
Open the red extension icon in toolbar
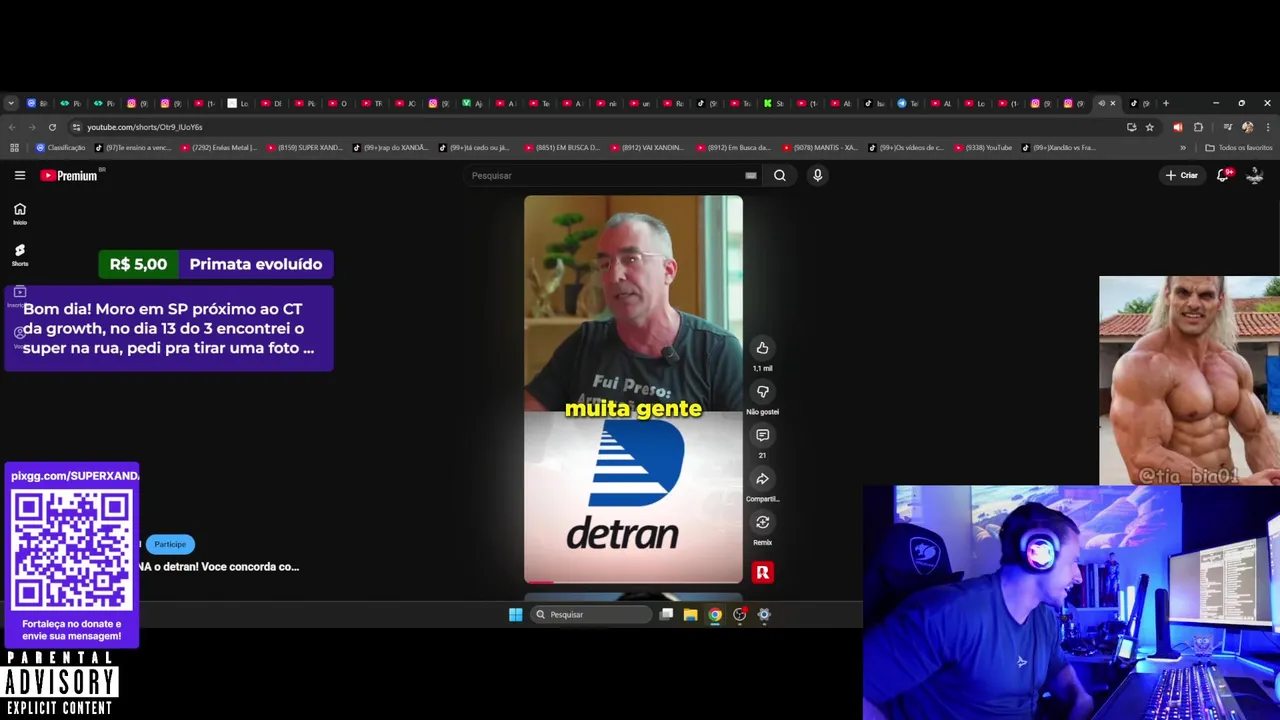coord(1177,127)
